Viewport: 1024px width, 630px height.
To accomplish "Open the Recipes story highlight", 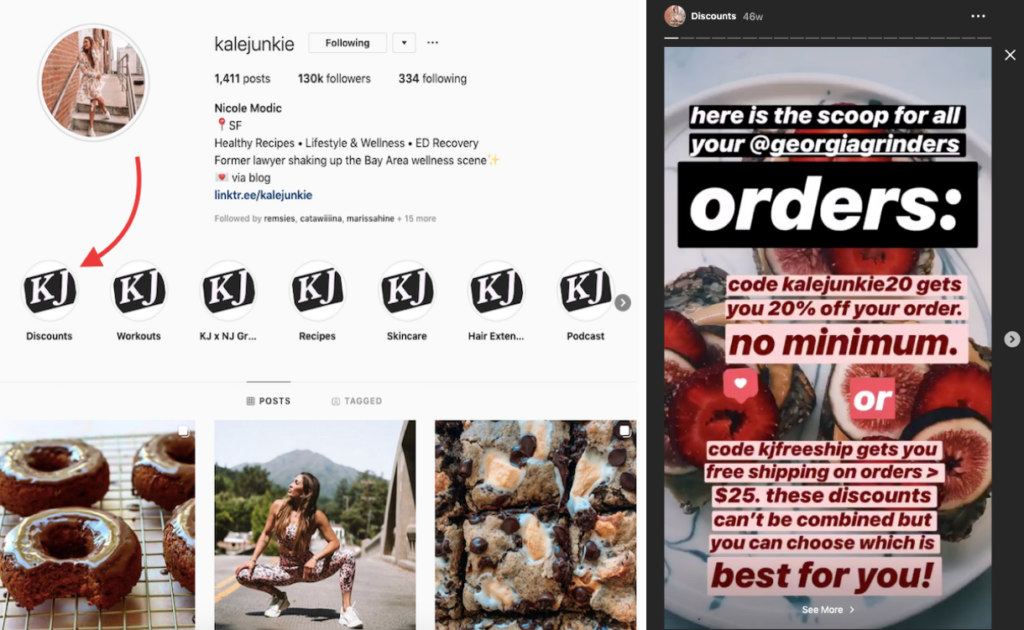I will (x=317, y=291).
